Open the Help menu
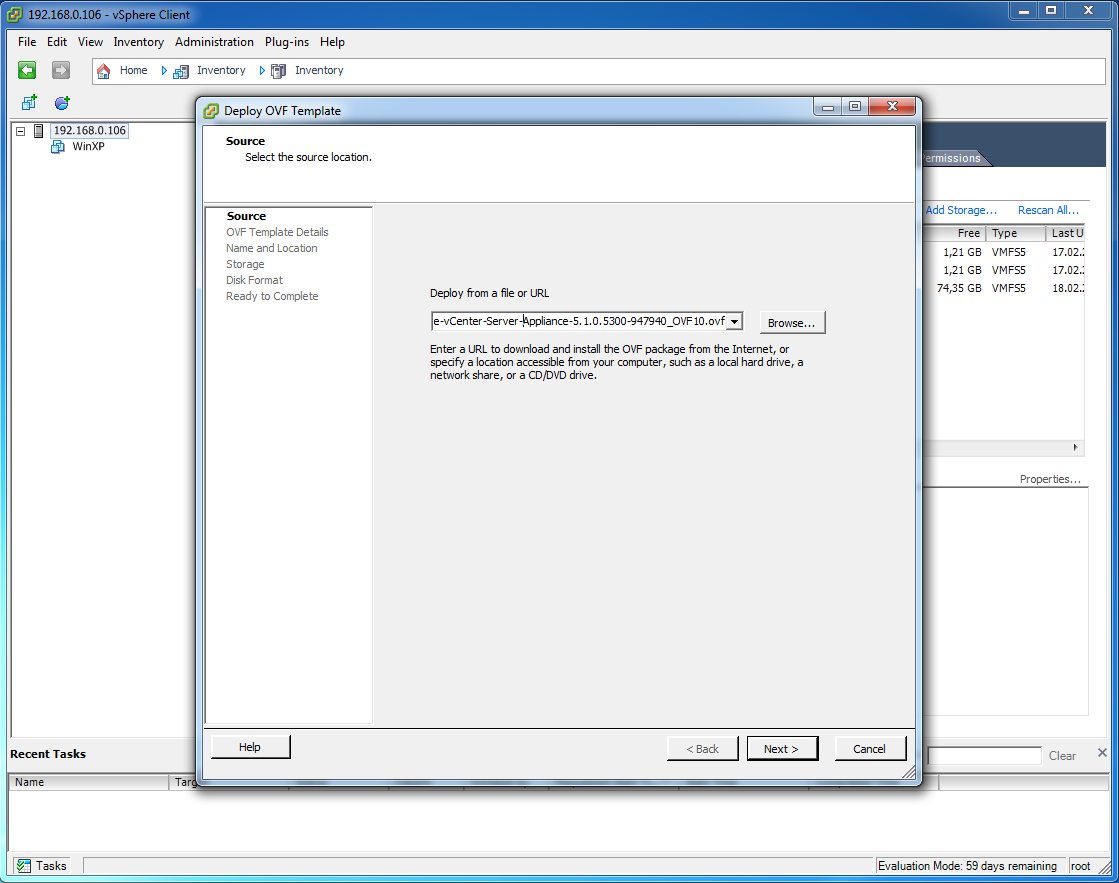The height and width of the screenshot is (883, 1119). 332,42
